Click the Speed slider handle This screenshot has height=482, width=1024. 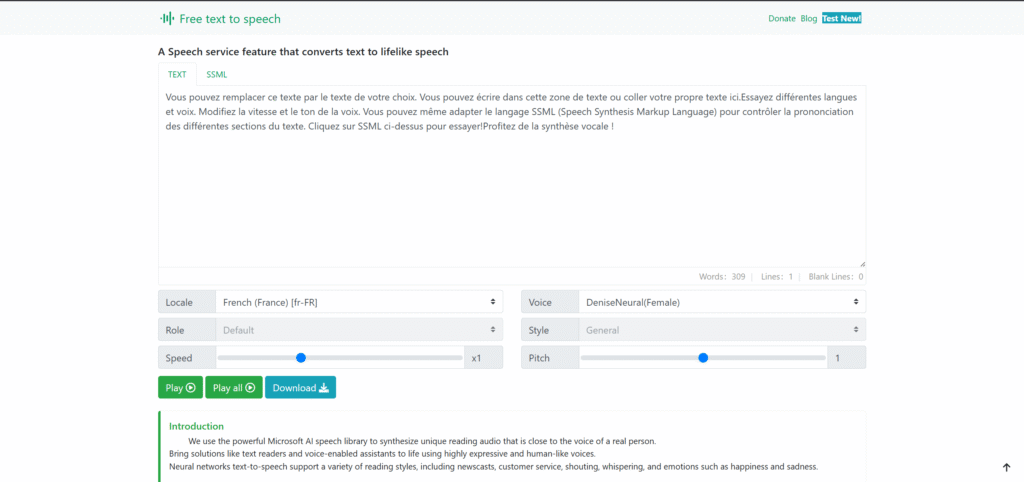[301, 358]
